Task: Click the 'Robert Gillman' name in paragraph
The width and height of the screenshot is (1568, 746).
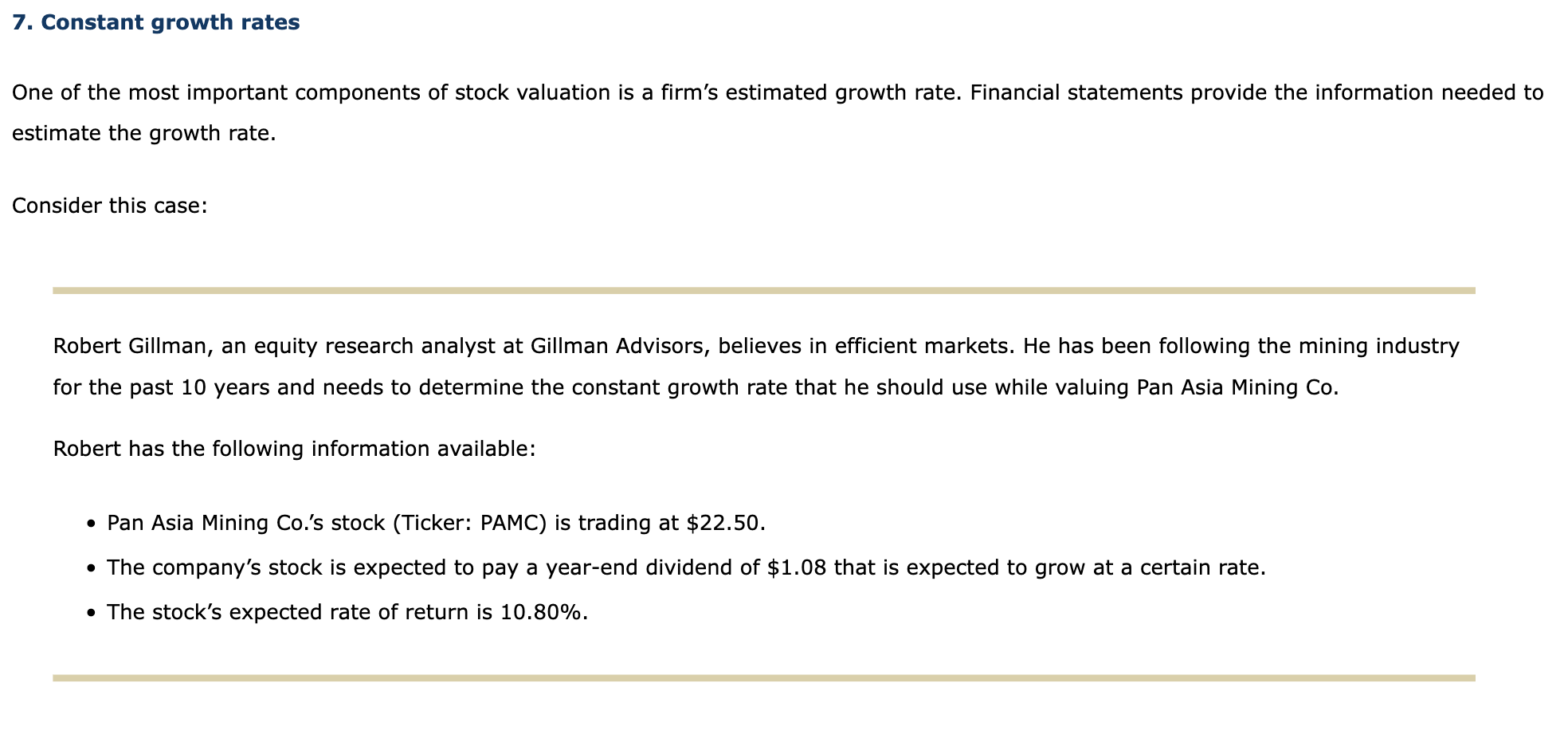Action: coord(131,346)
